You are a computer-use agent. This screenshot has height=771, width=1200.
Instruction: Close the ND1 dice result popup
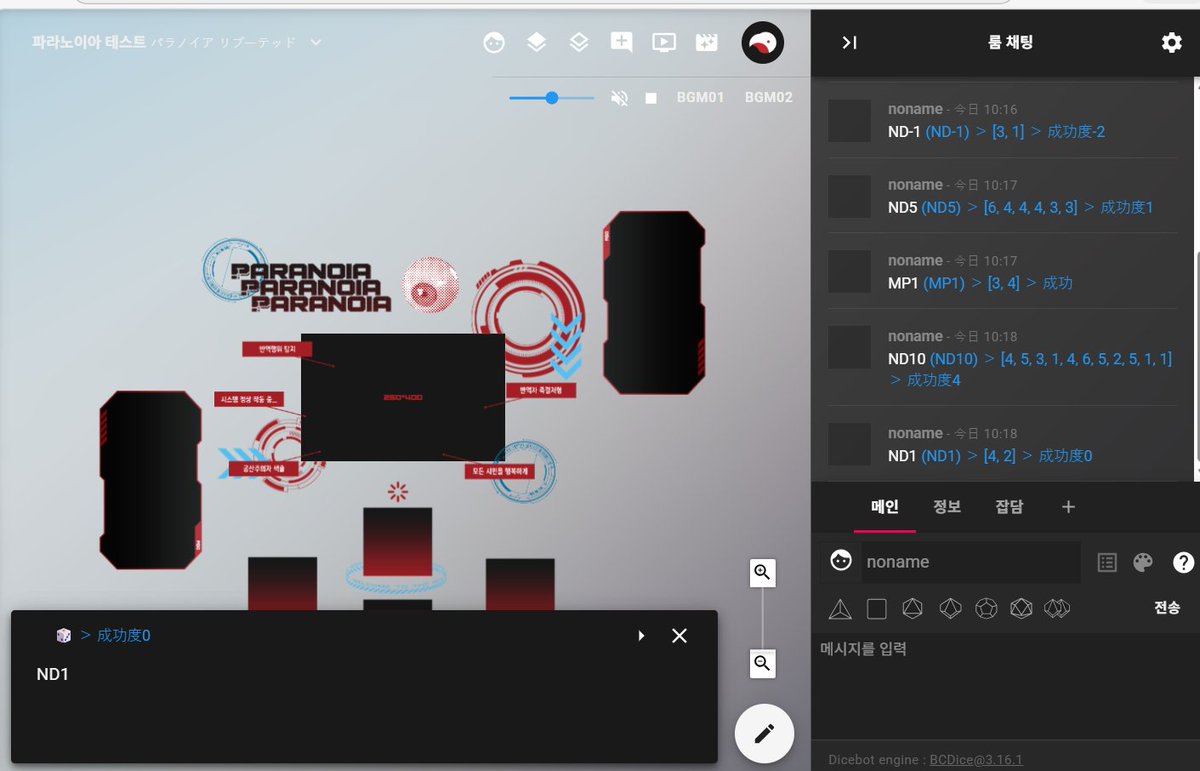click(679, 636)
